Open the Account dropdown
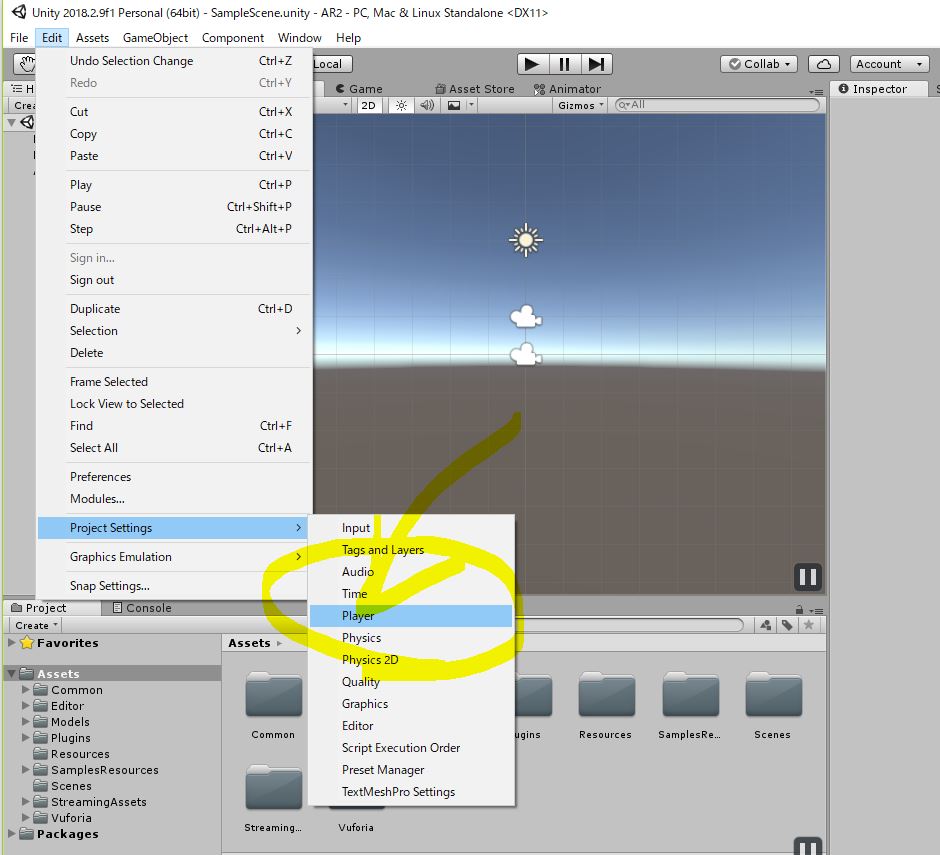Image resolution: width=940 pixels, height=855 pixels. 889,64
